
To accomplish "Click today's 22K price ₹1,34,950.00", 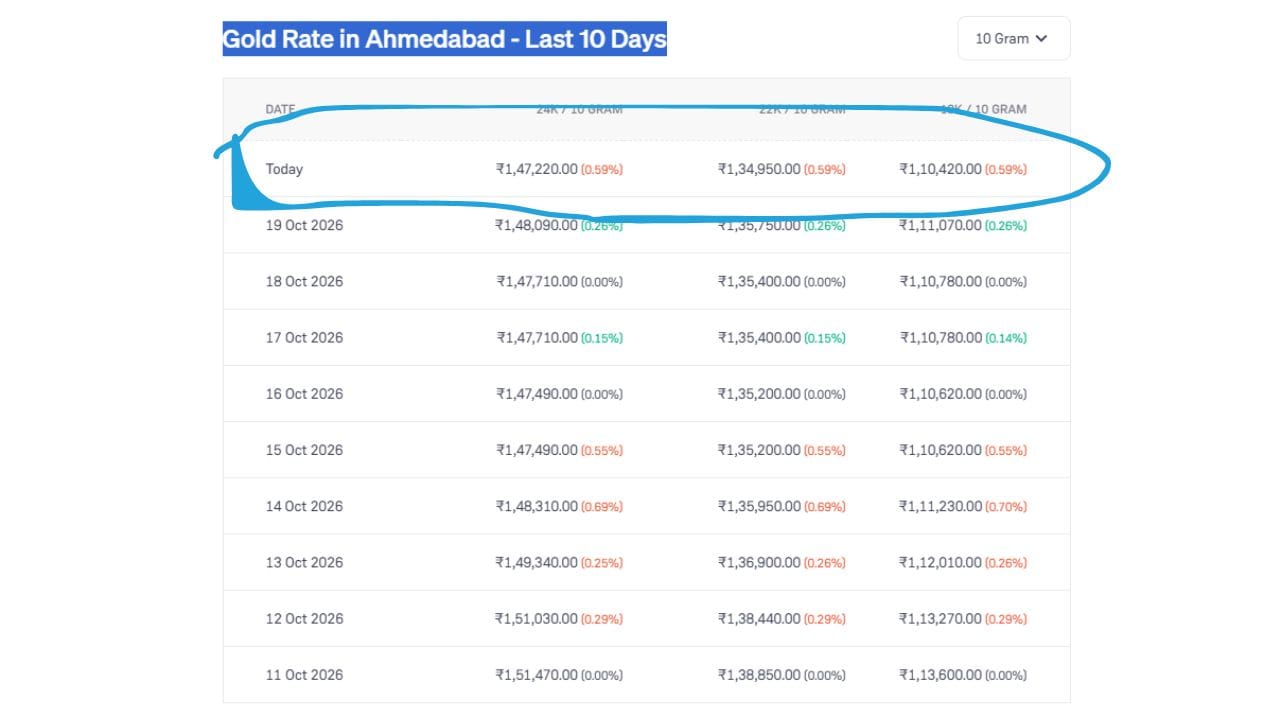I will tap(759, 169).
